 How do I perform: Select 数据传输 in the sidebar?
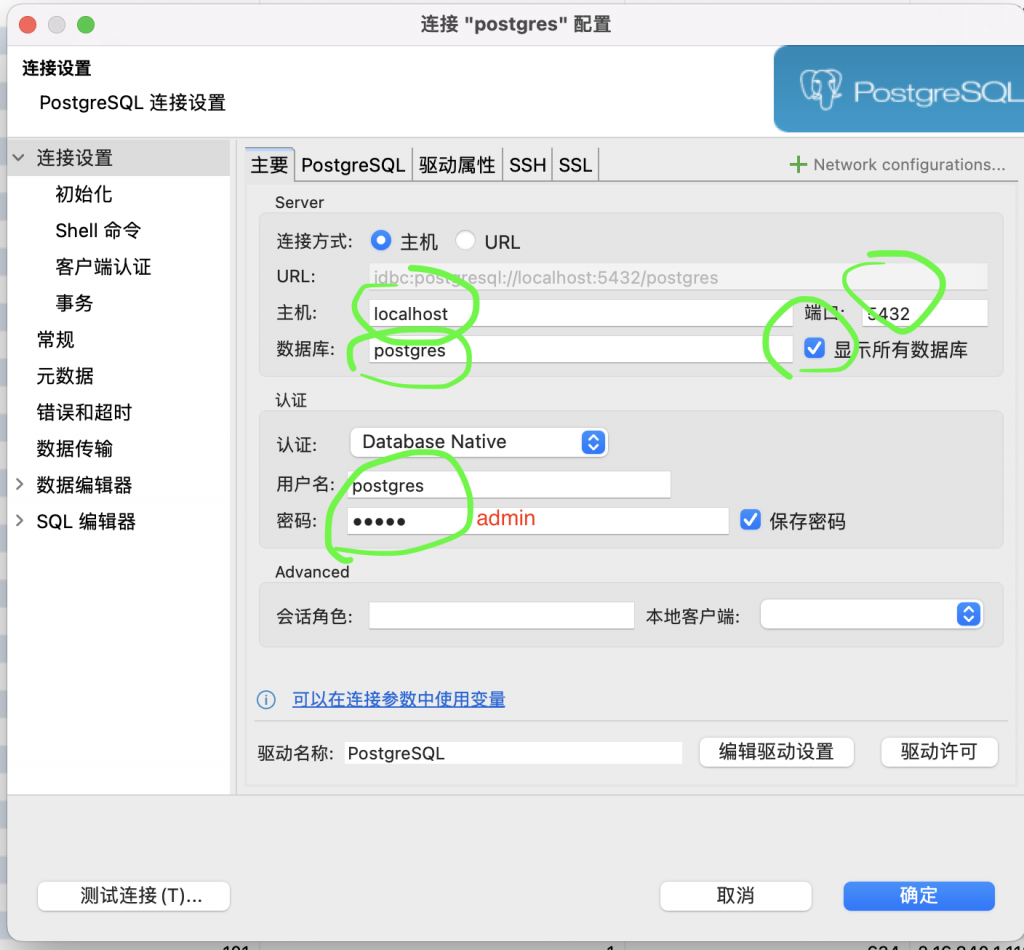point(74,449)
